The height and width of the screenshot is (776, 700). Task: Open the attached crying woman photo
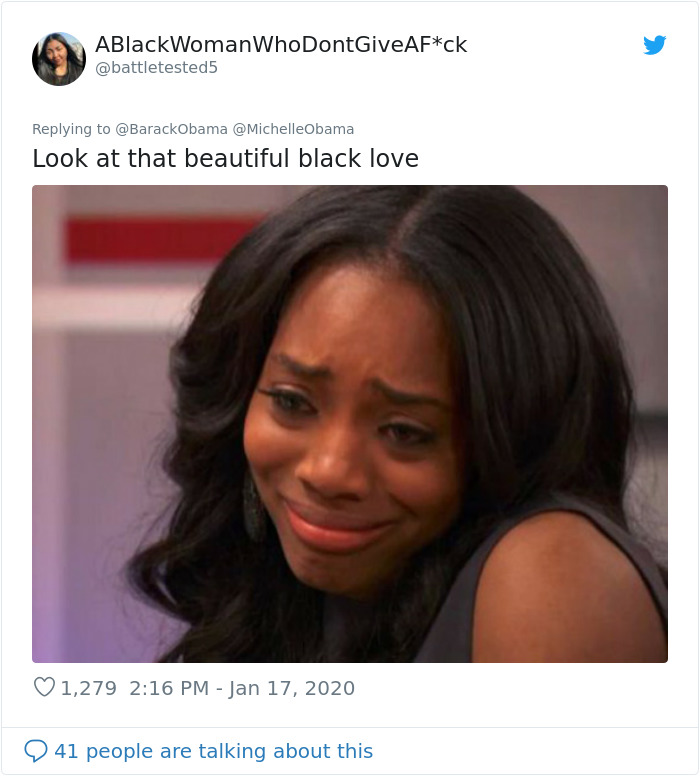350,424
